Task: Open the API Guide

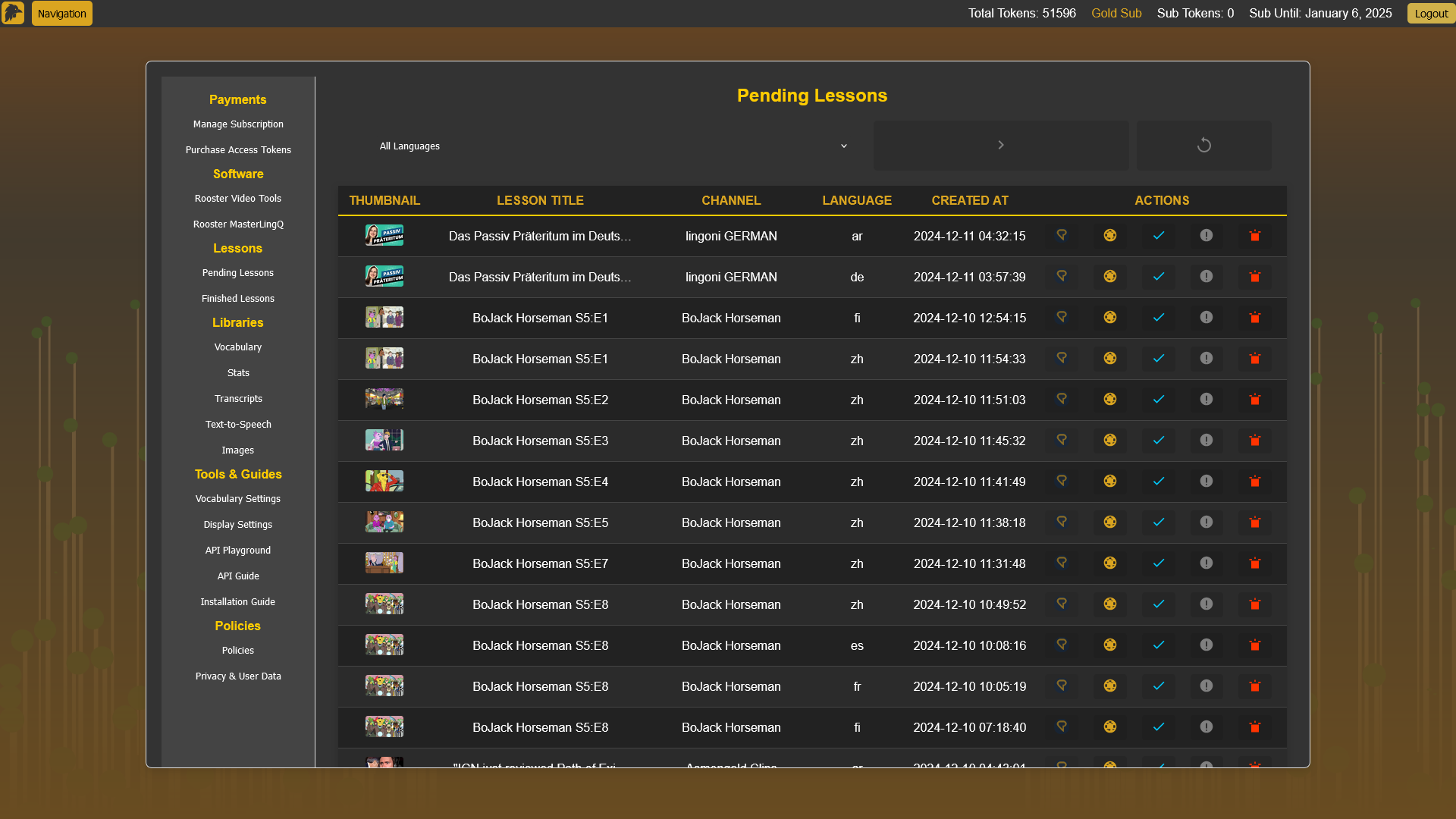Action: 238,576
